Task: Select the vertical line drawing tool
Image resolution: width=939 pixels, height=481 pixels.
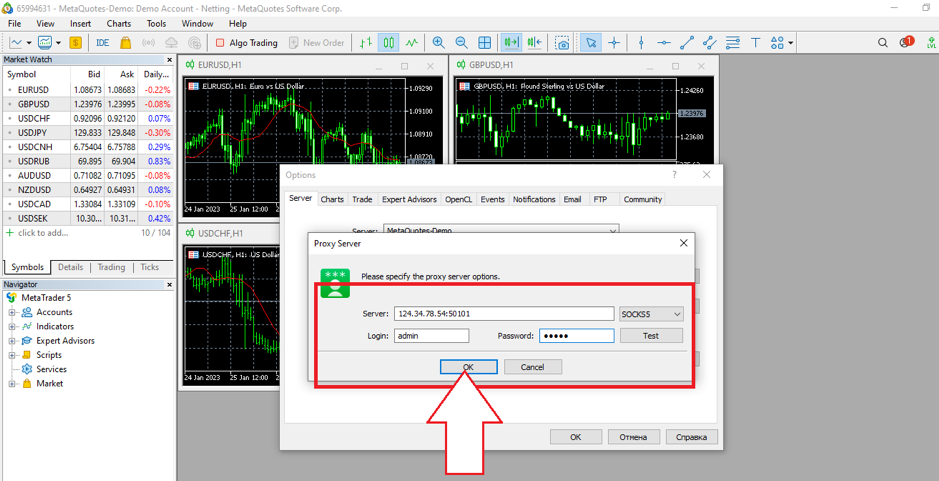Action: click(641, 43)
